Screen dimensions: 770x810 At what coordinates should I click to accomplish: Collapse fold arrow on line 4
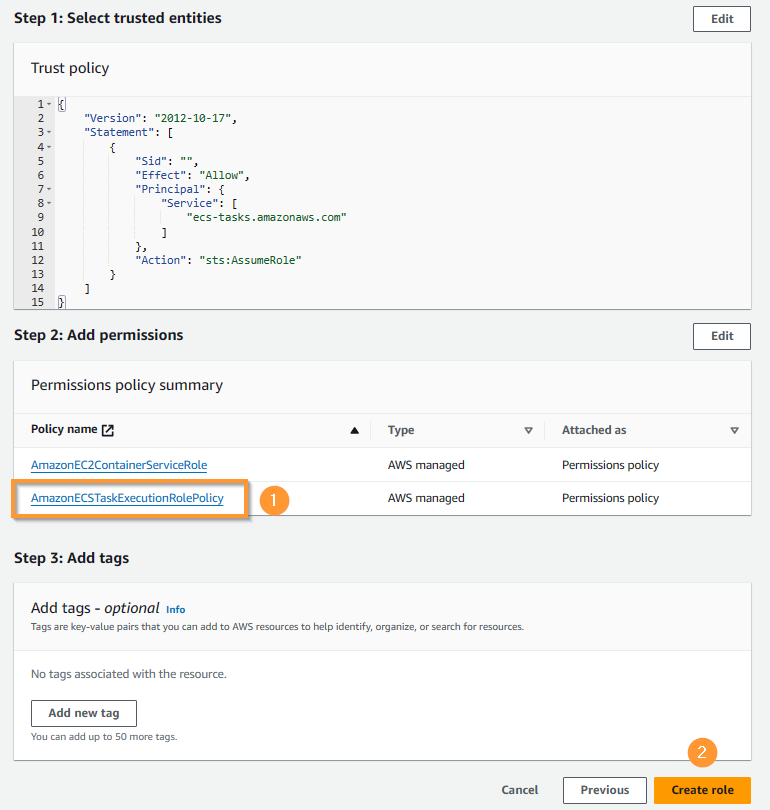point(49,147)
